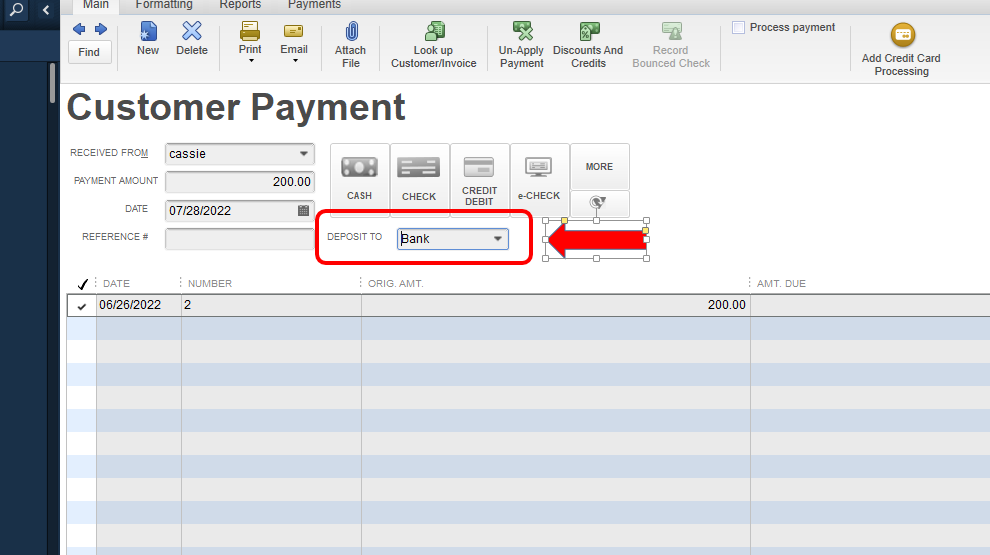Click the Reference # input field

(x=240, y=239)
